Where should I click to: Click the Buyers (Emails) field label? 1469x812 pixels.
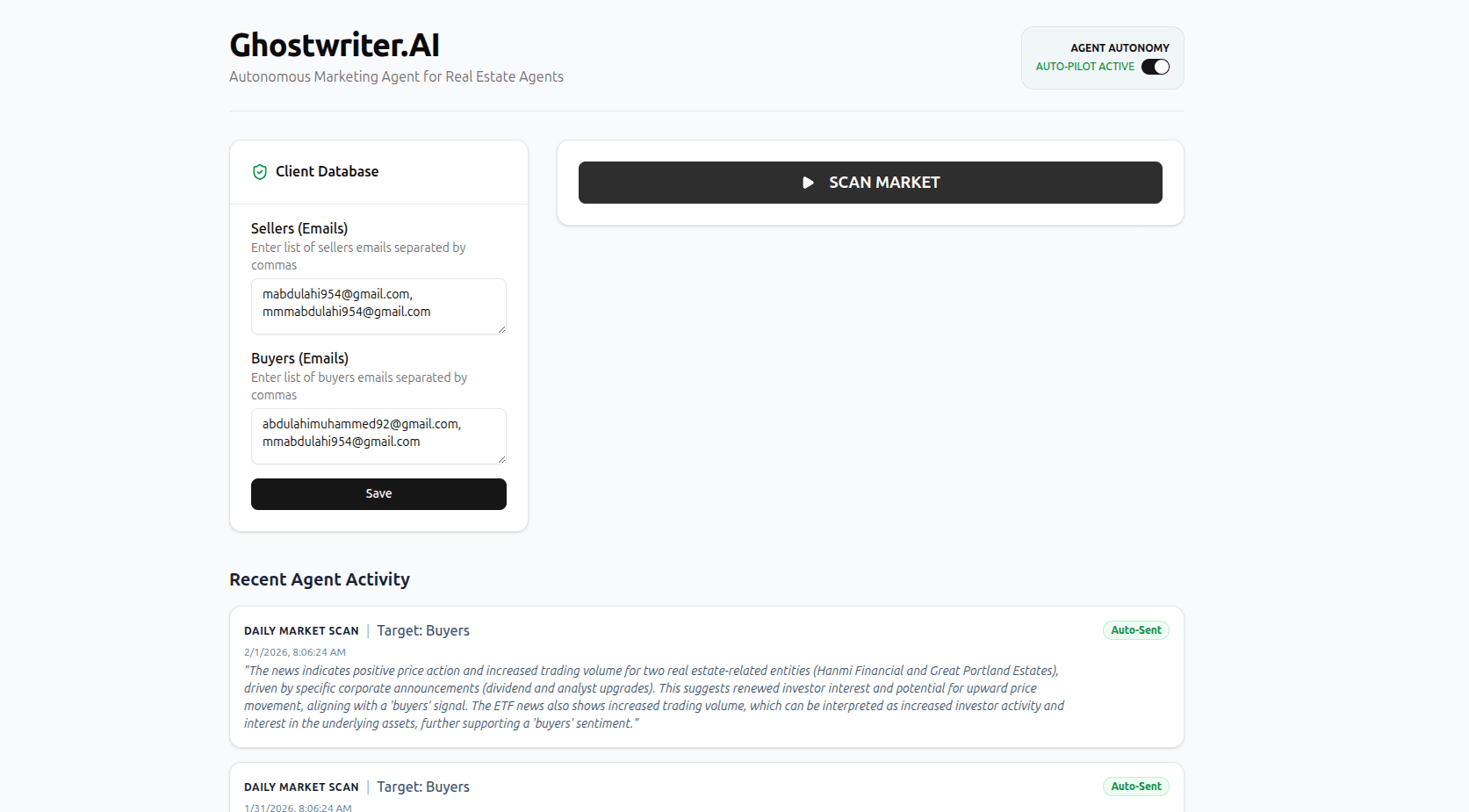(x=299, y=358)
